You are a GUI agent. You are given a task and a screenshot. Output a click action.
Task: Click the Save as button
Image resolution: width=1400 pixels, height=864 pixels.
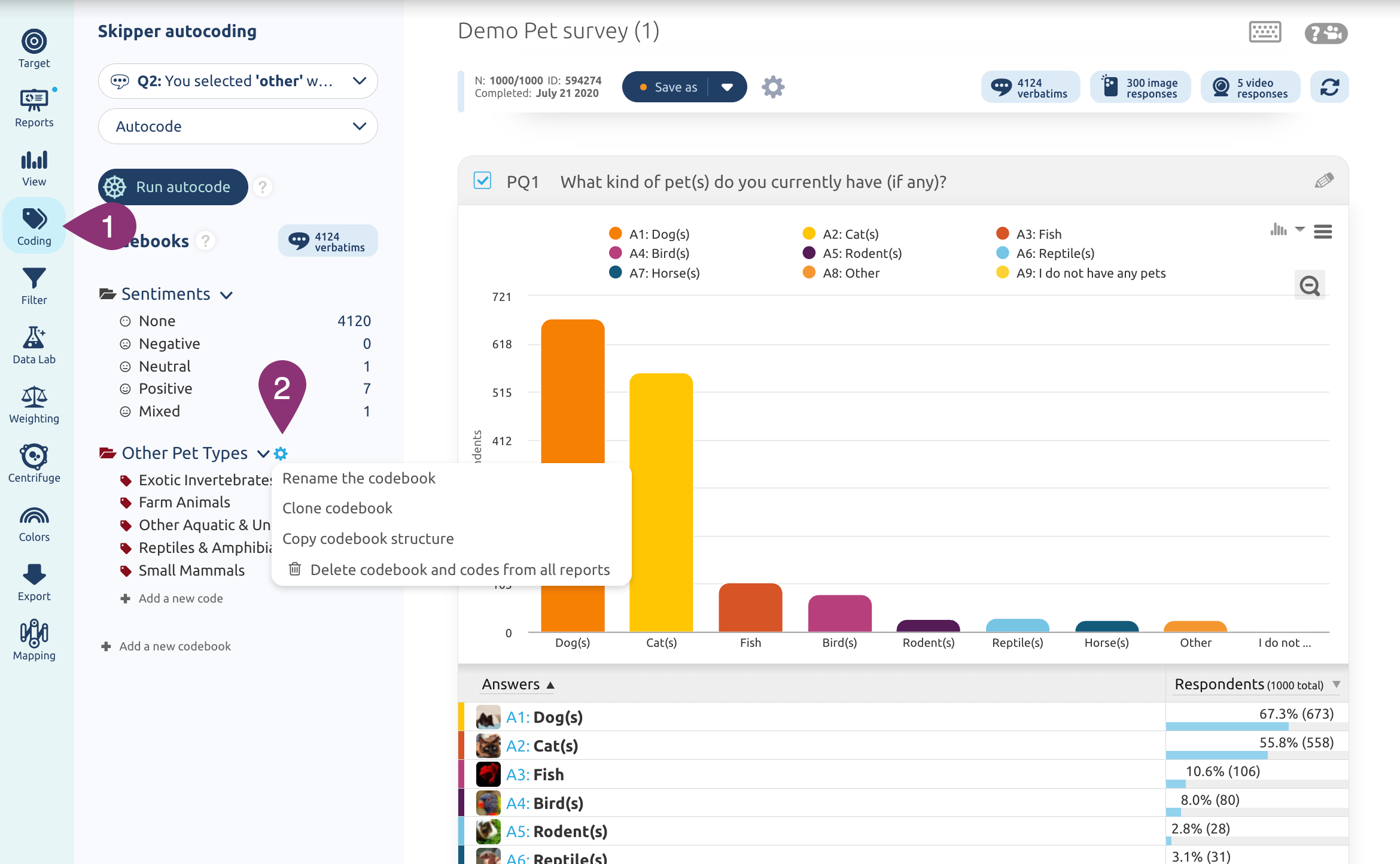pyautogui.click(x=668, y=87)
